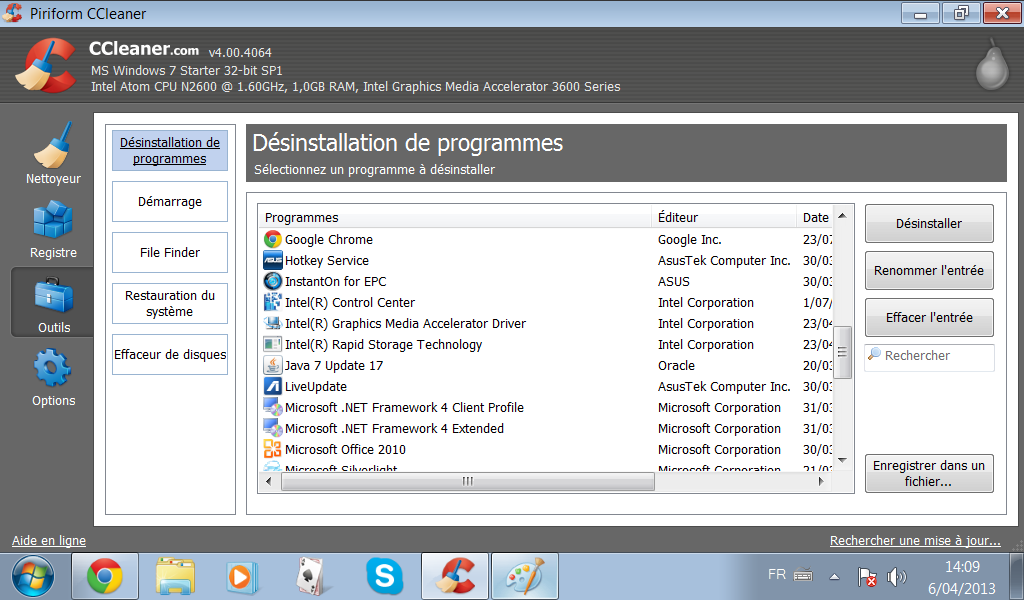Viewport: 1024px width, 600px height.
Task: Click the Intel(R) Control Center icon
Action: [272, 302]
